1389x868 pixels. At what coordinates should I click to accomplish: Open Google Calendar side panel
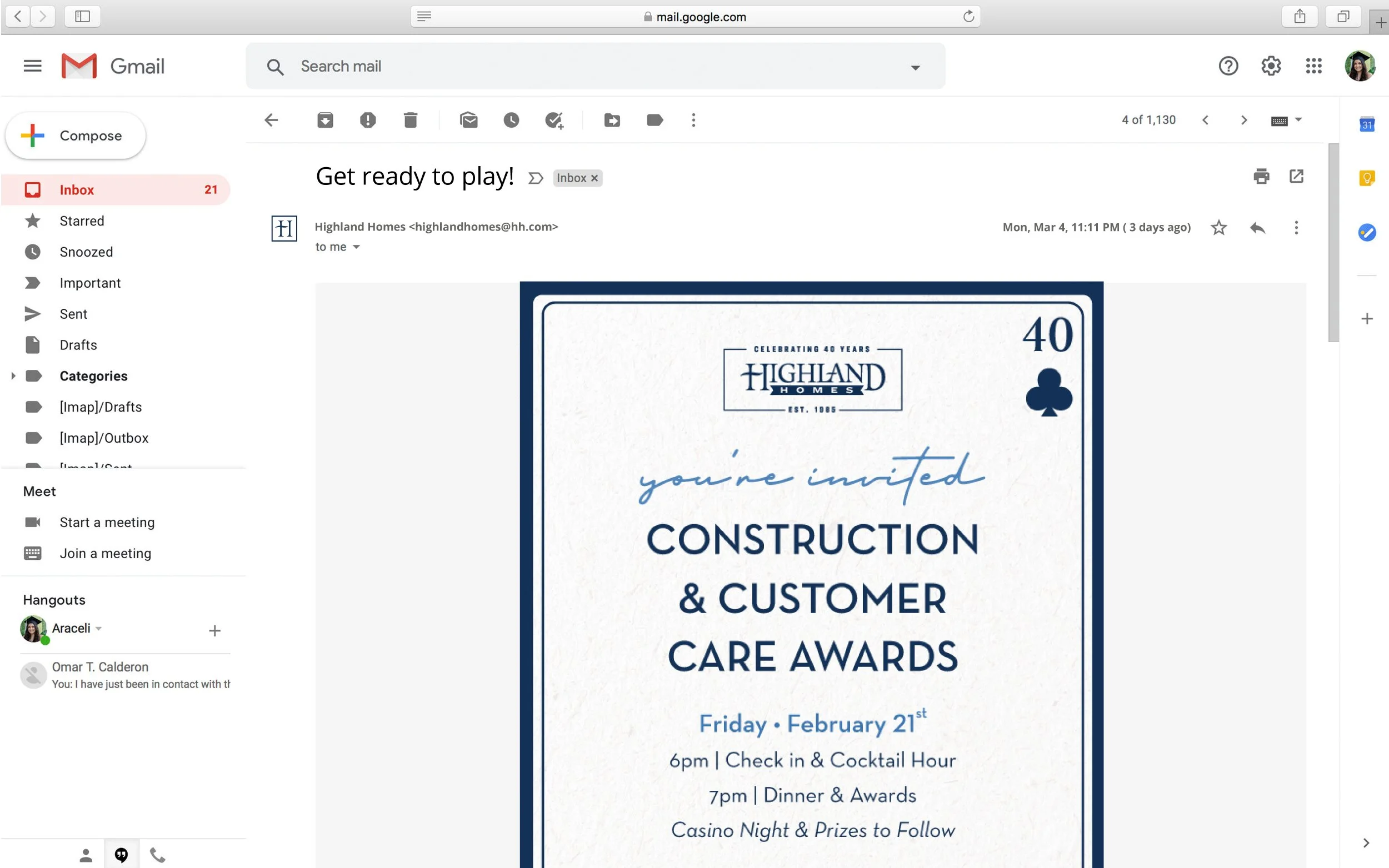click(1367, 124)
